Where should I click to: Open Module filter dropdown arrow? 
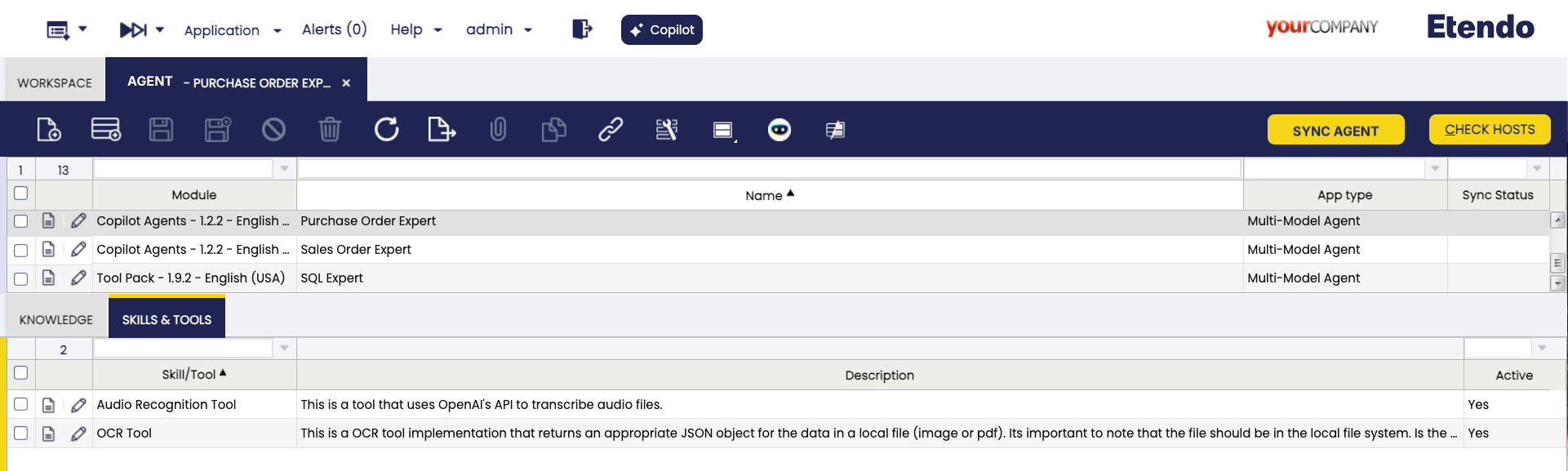pyautogui.click(x=284, y=169)
